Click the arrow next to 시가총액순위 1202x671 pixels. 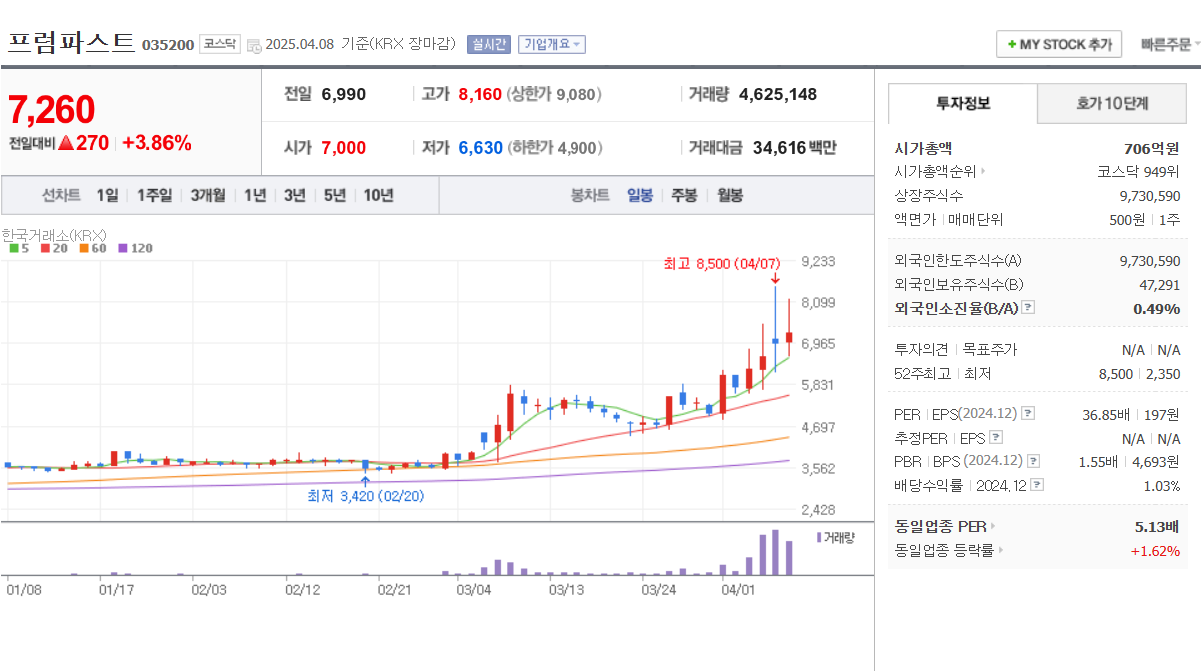tap(983, 172)
